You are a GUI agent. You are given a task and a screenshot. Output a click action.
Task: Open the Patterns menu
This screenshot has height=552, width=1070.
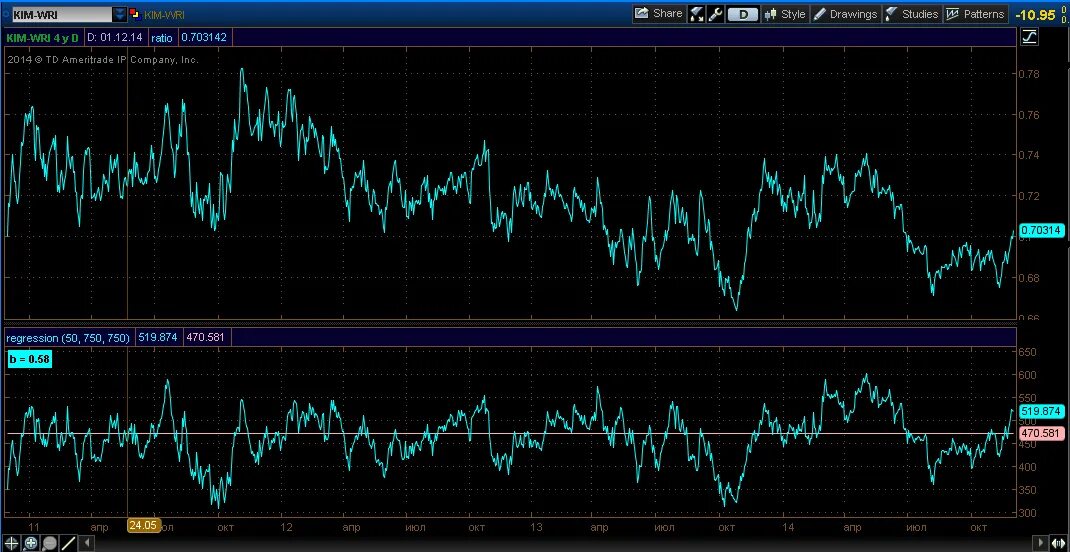pos(975,14)
